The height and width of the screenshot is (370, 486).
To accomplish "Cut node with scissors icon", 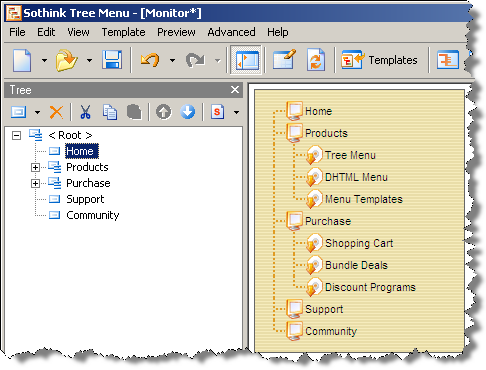I will 85,112.
